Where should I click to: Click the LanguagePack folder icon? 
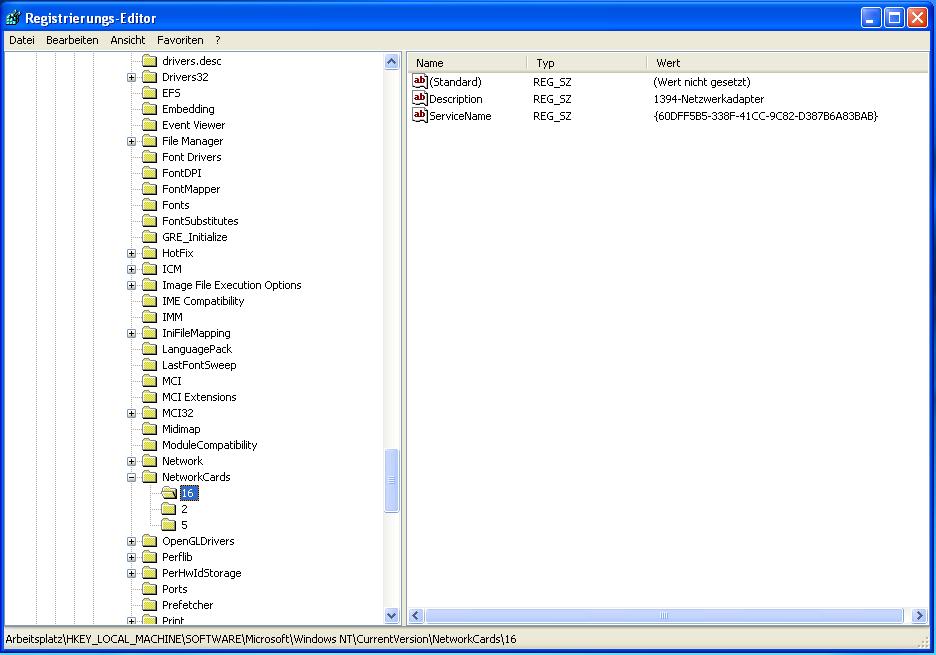[x=149, y=349]
